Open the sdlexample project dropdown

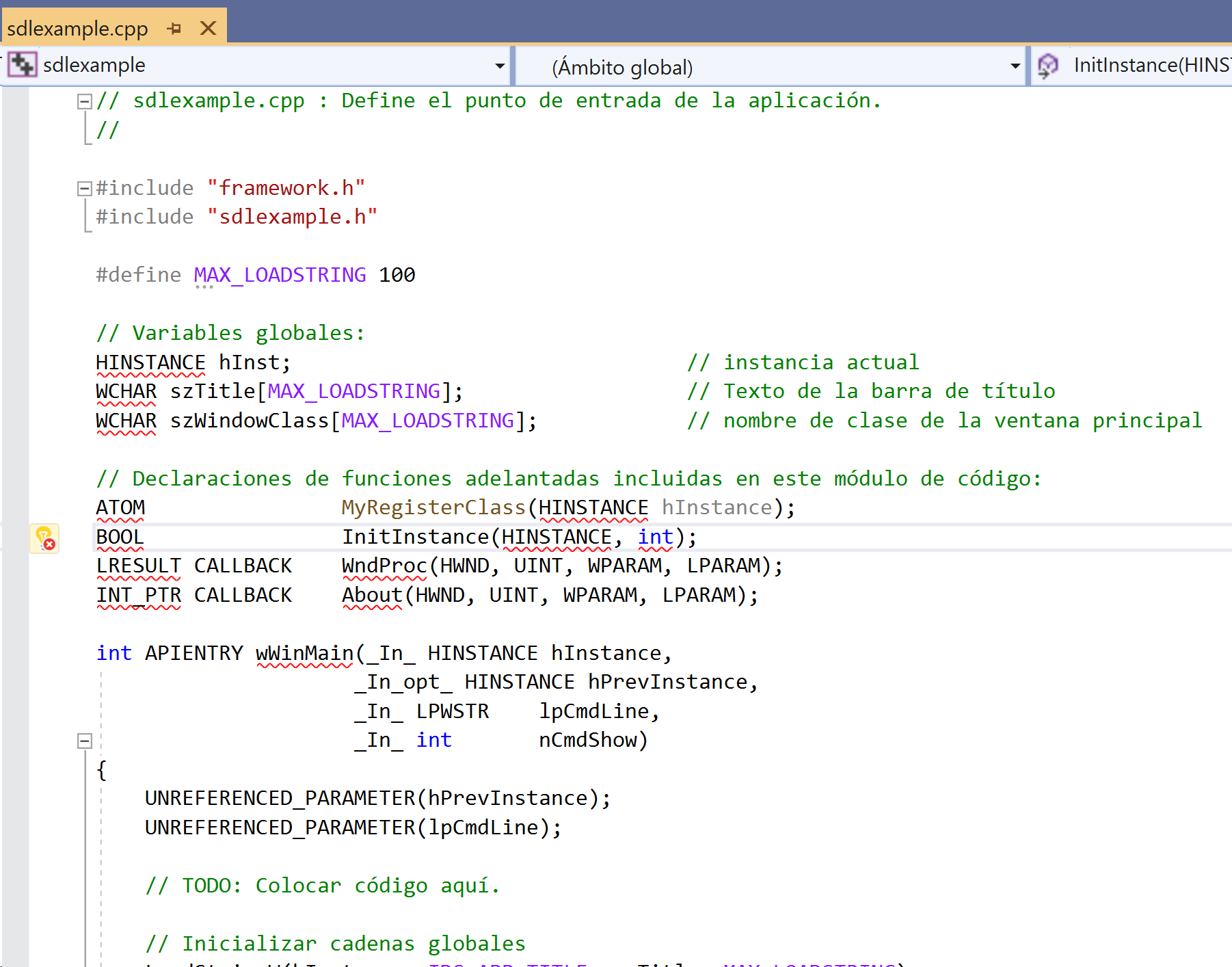pos(499,66)
